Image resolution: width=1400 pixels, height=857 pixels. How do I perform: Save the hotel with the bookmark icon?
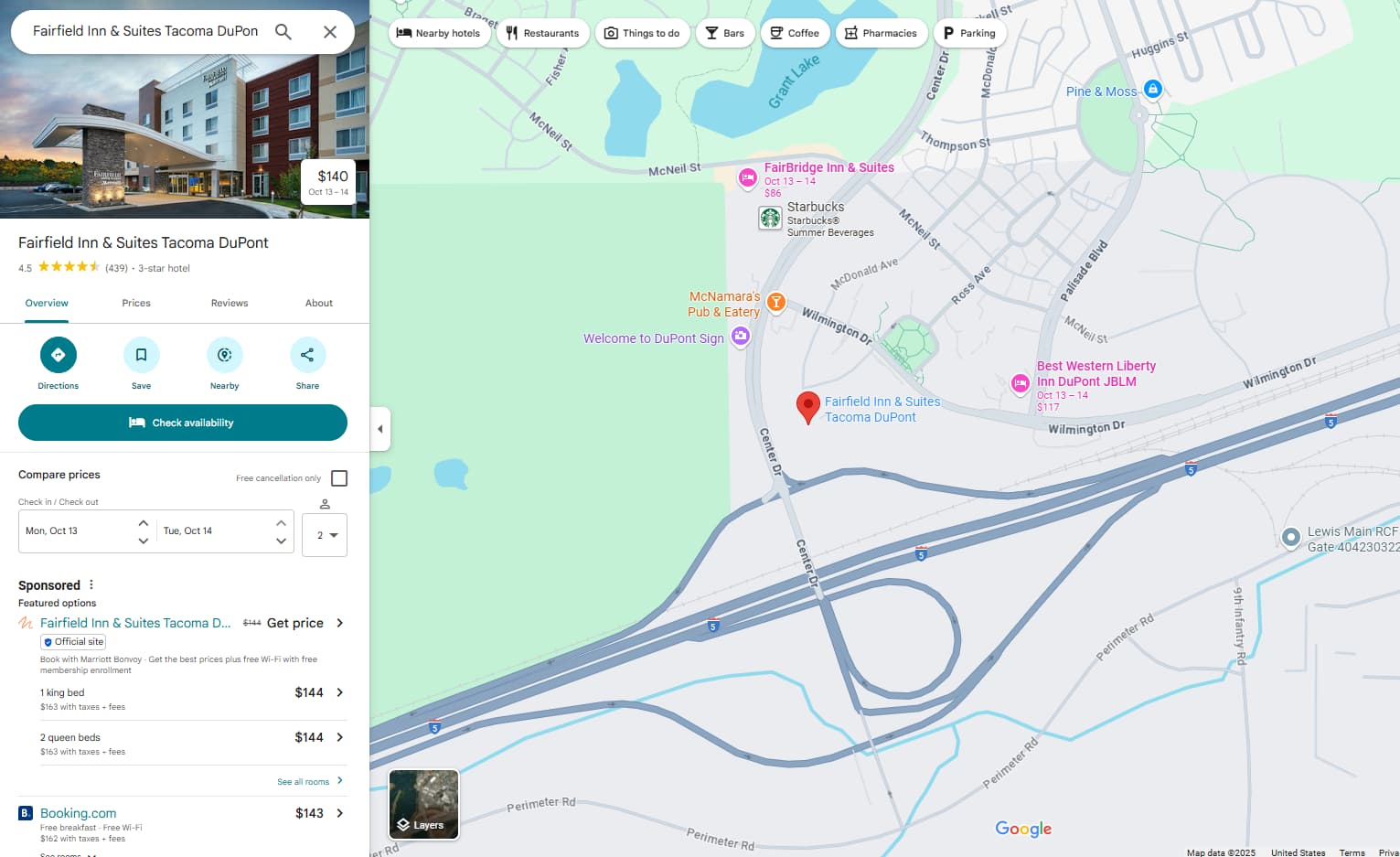(142, 355)
